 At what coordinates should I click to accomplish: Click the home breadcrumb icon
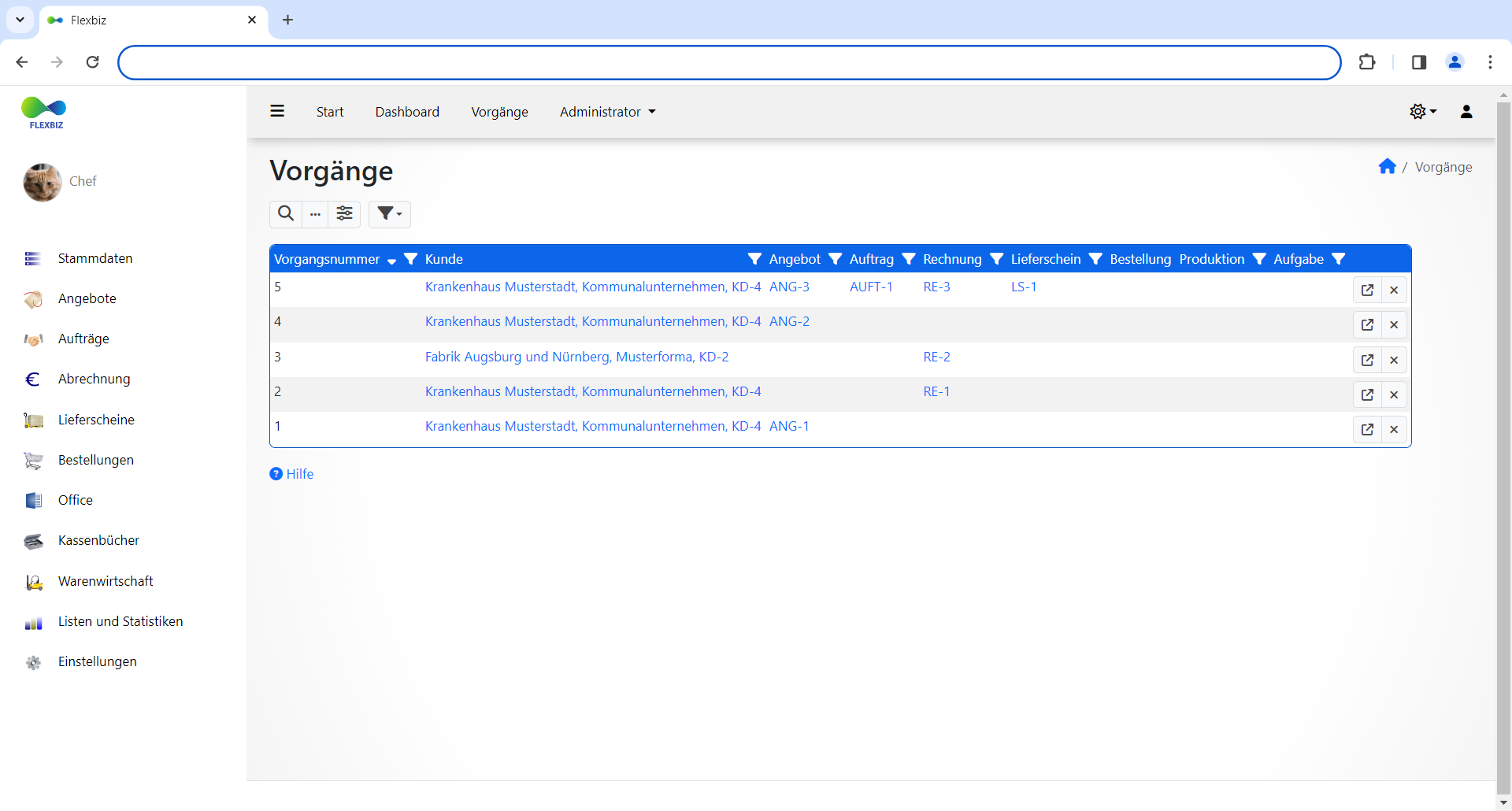[x=1387, y=166]
